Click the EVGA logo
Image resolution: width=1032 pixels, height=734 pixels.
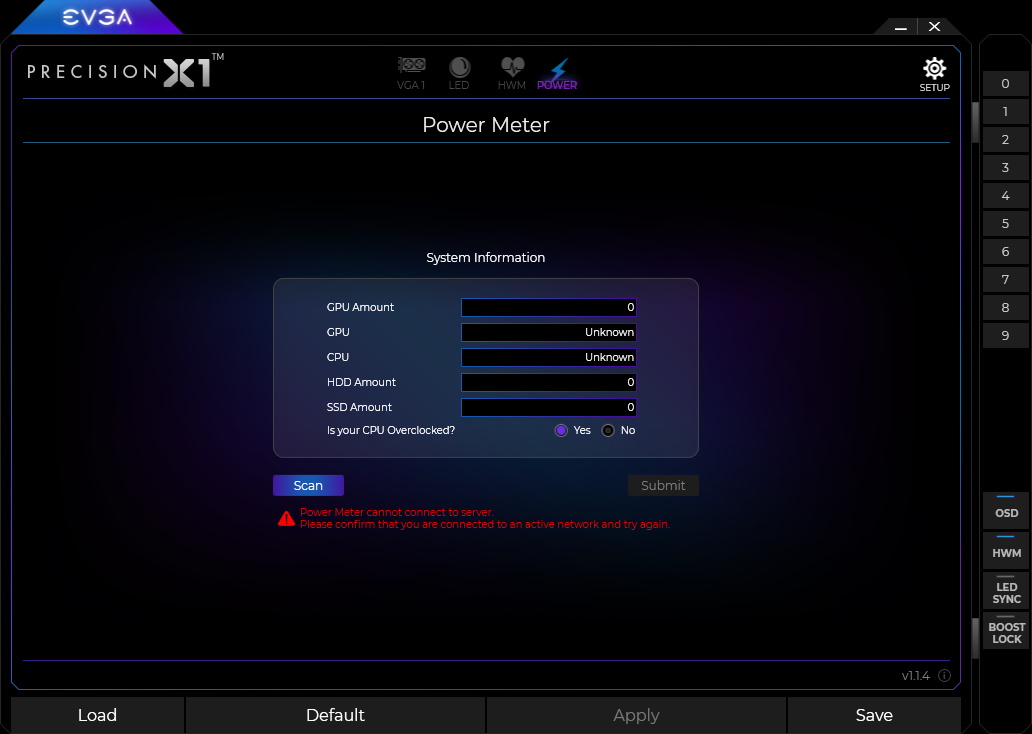point(97,17)
